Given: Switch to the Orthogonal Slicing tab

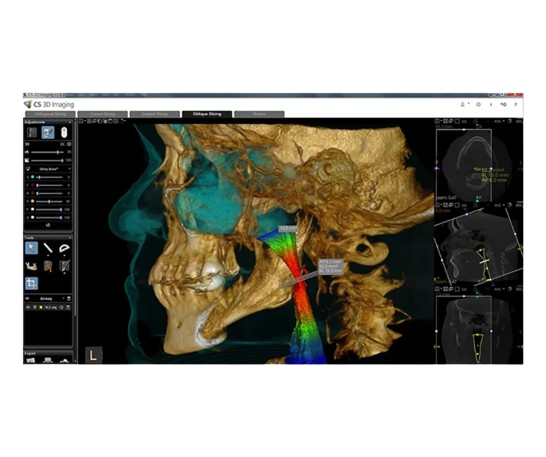Looking at the screenshot, I should (x=50, y=114).
